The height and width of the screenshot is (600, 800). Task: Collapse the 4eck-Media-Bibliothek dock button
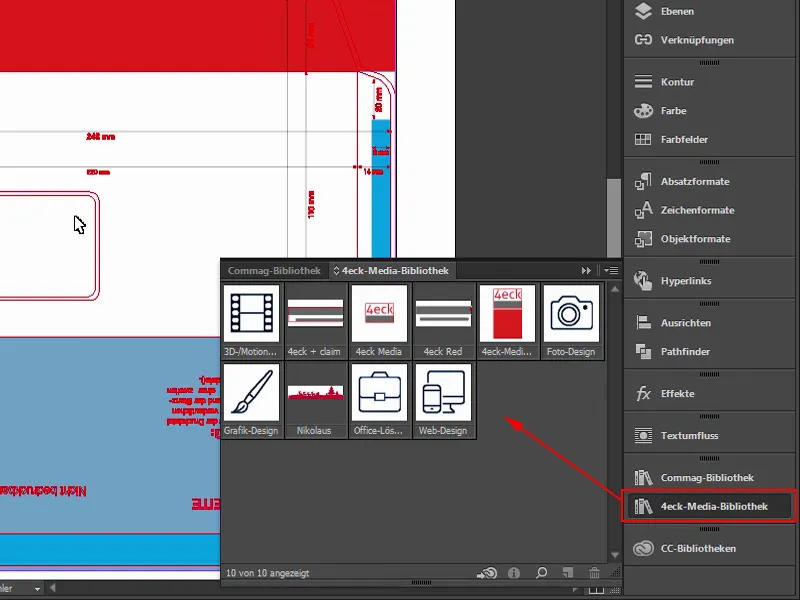709,506
